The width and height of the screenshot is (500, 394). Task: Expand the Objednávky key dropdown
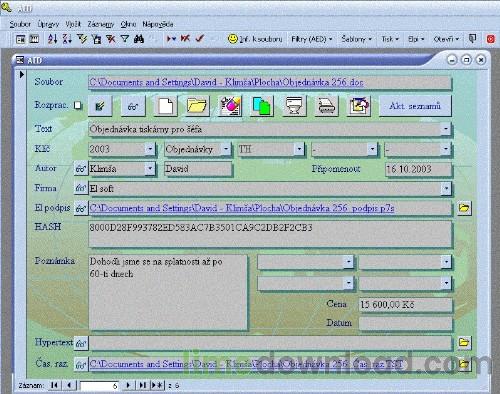click(226, 149)
